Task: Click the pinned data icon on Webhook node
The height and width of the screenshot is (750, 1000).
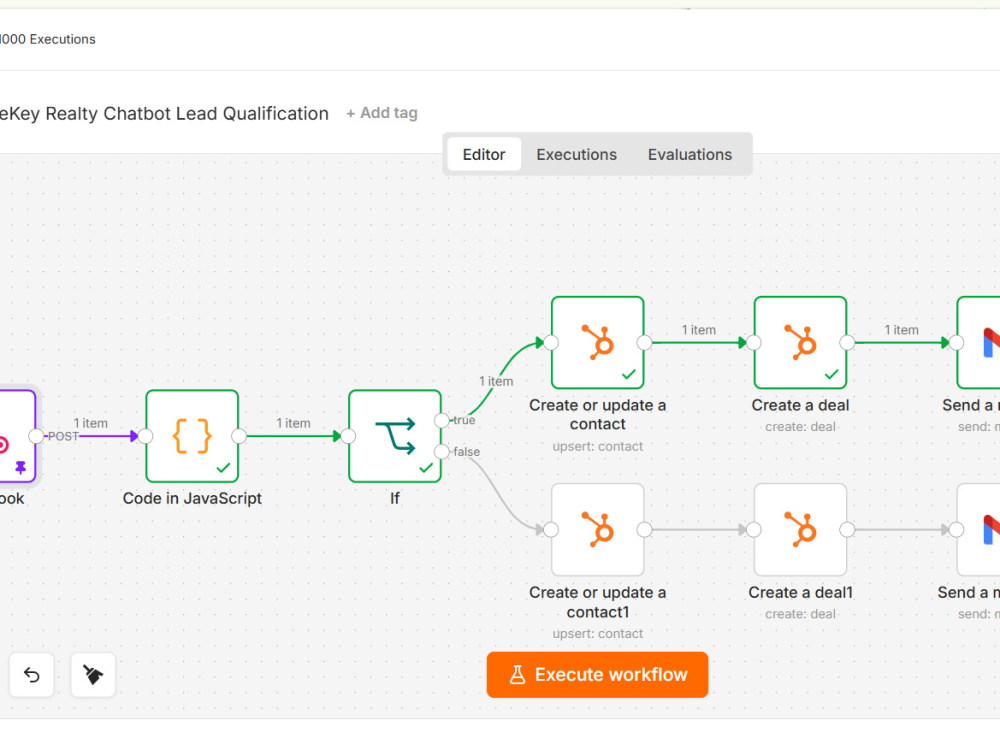Action: (20, 467)
